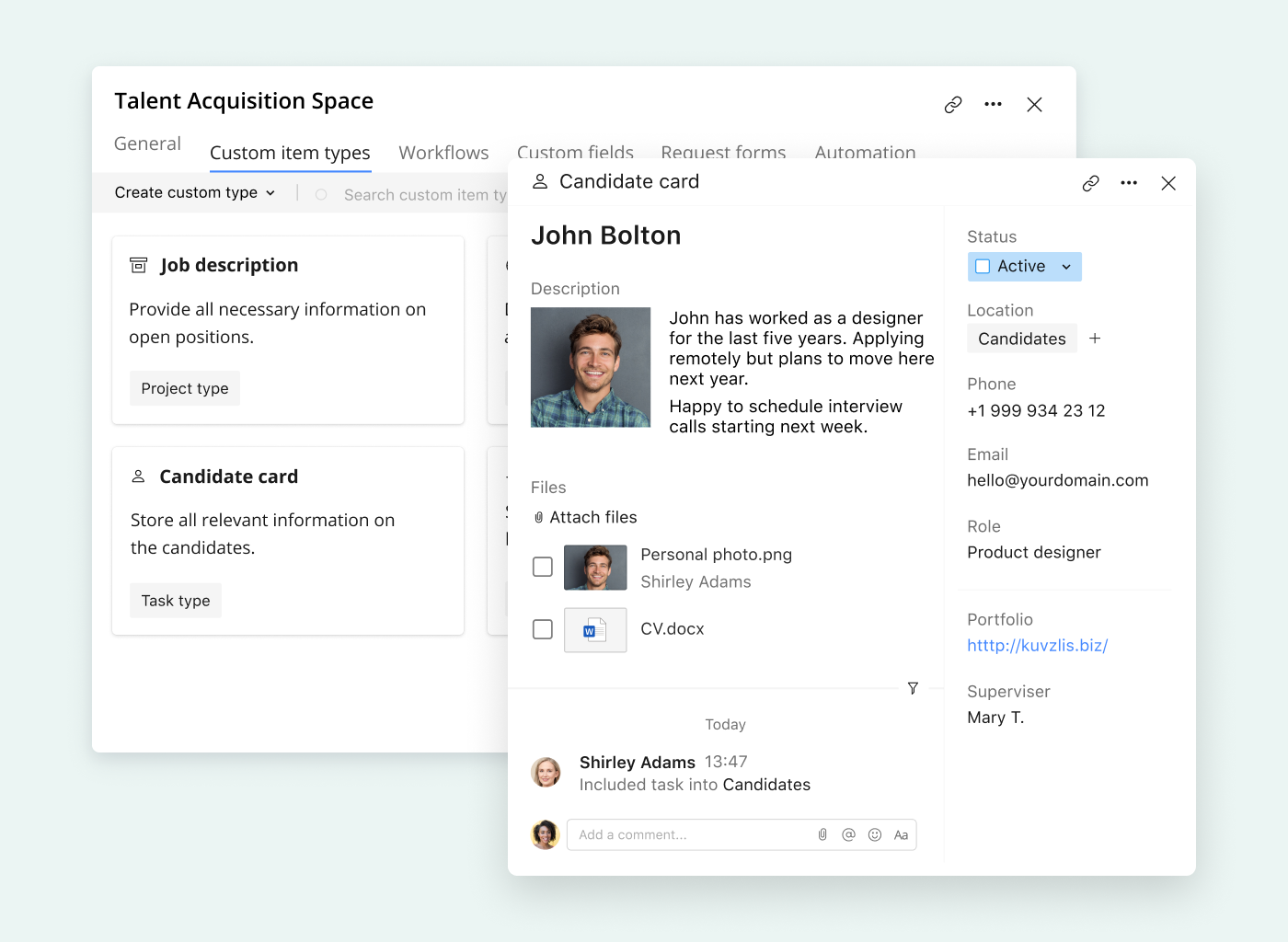Image resolution: width=1288 pixels, height=942 pixels.
Task: Open the Create custom type dropdown
Action: click(195, 192)
